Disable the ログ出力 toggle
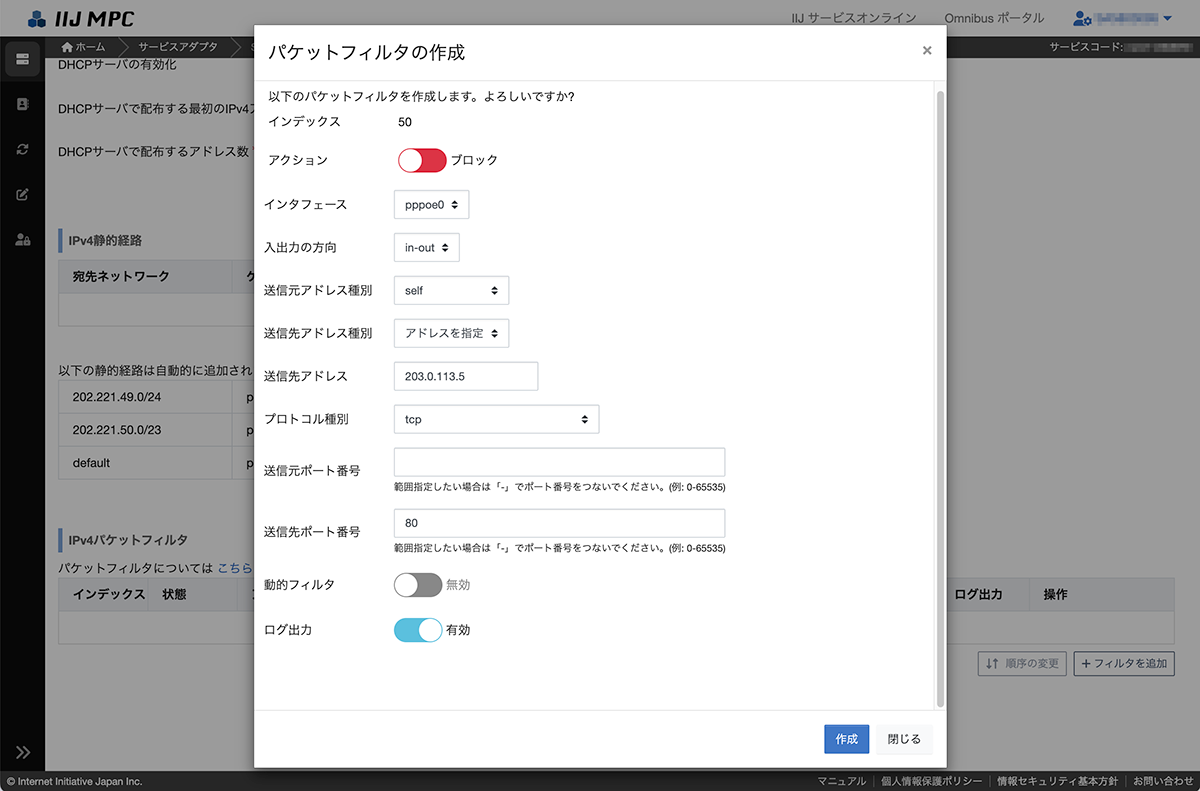The height and width of the screenshot is (791, 1200). pos(418,630)
